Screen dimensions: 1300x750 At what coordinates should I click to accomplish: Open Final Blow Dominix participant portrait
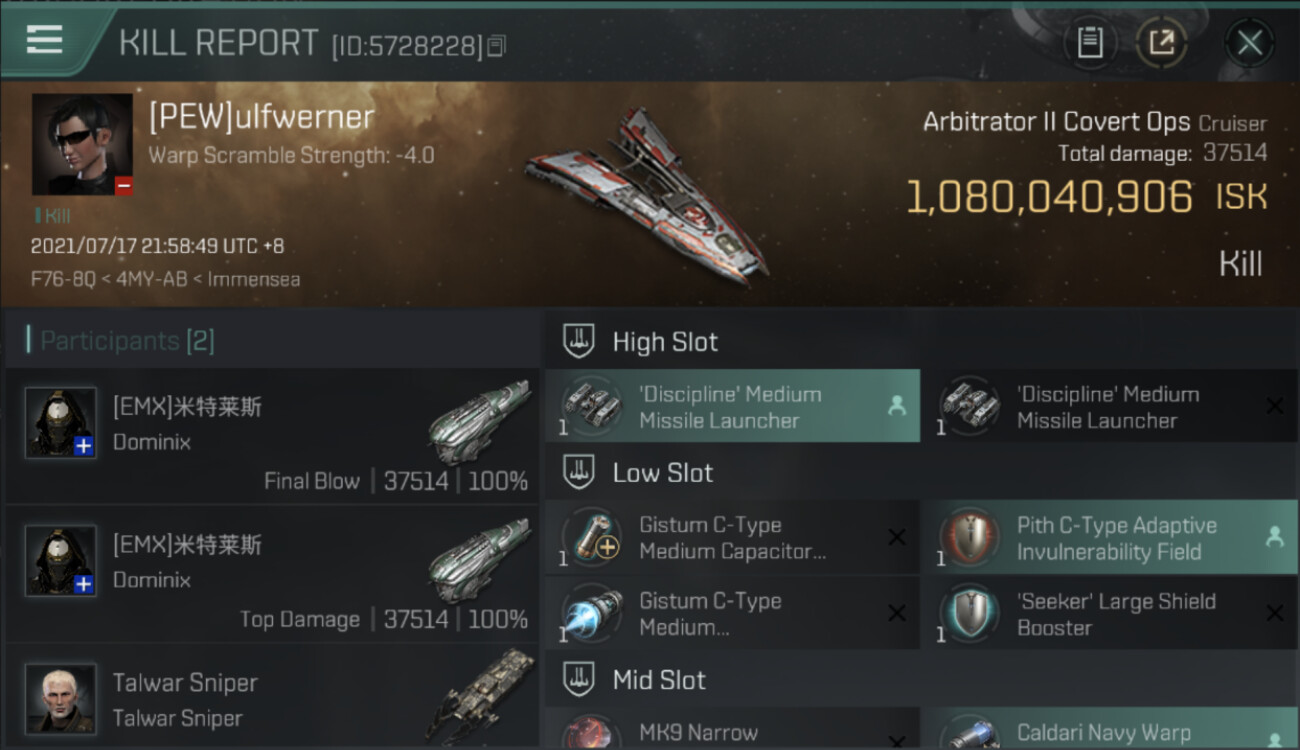[x=61, y=422]
